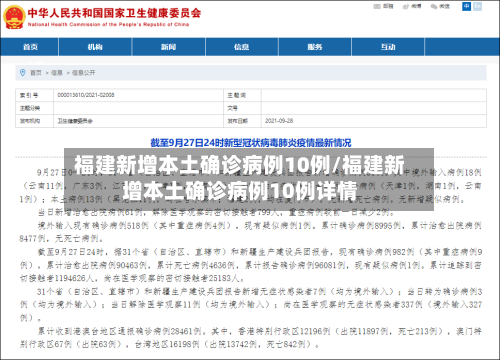The width and height of the screenshot is (500, 360).
Task: Click the national emblem logo
Action: click(14, 17)
